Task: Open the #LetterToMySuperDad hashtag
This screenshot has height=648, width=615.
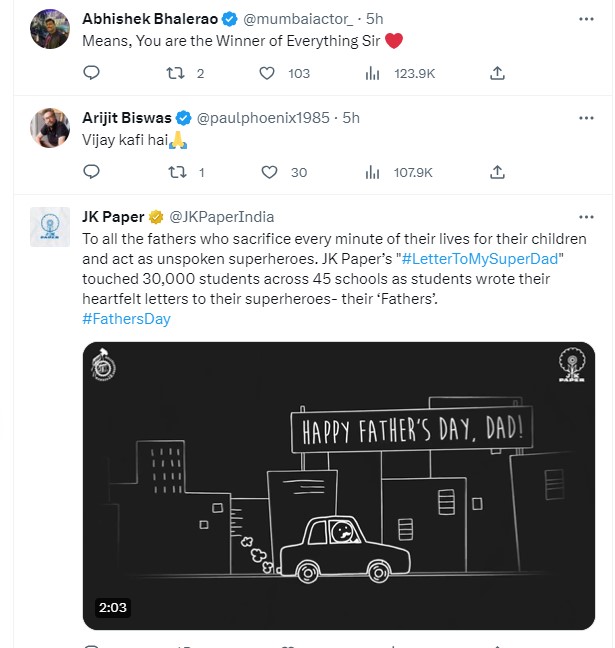Action: coord(474,259)
